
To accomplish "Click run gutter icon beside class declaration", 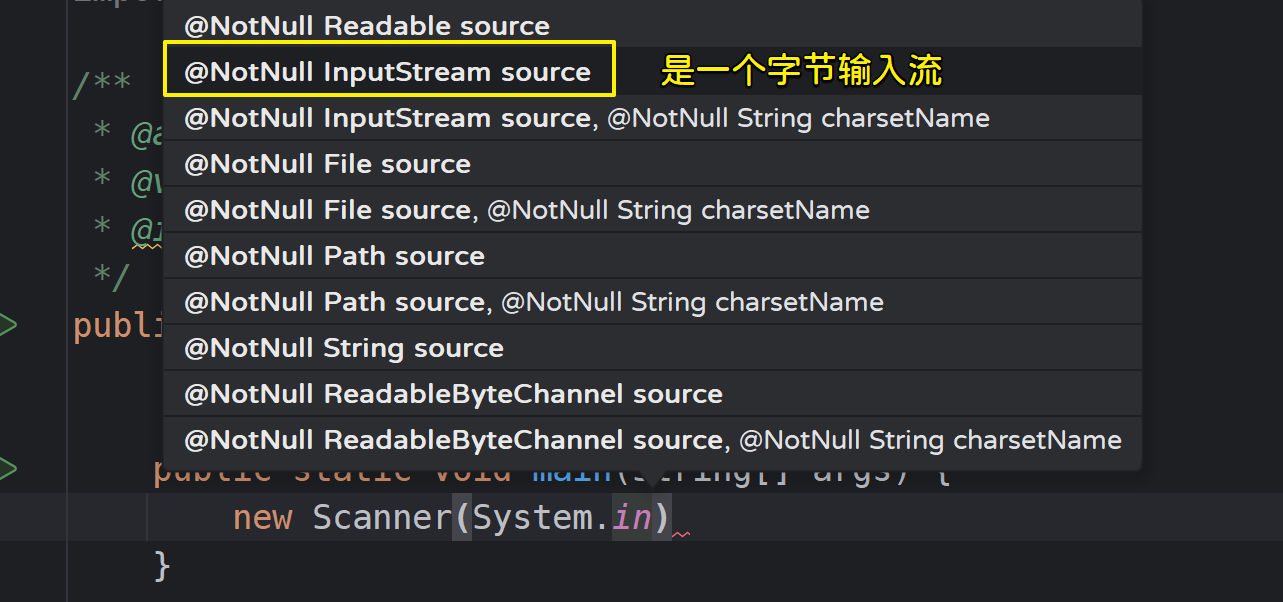I will [x=8, y=325].
